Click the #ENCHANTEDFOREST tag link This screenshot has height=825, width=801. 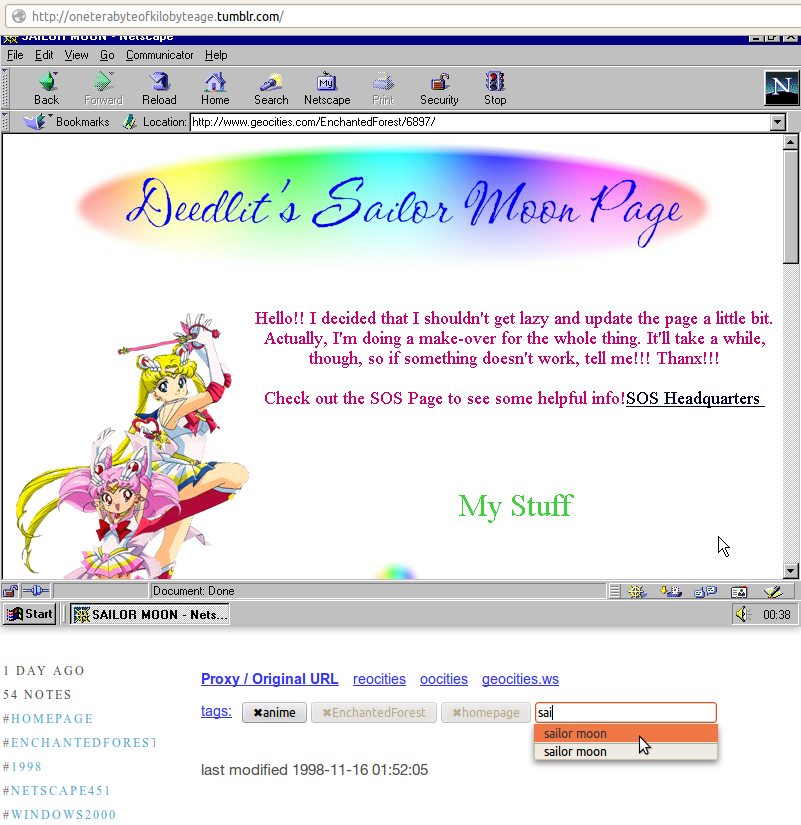pos(79,743)
